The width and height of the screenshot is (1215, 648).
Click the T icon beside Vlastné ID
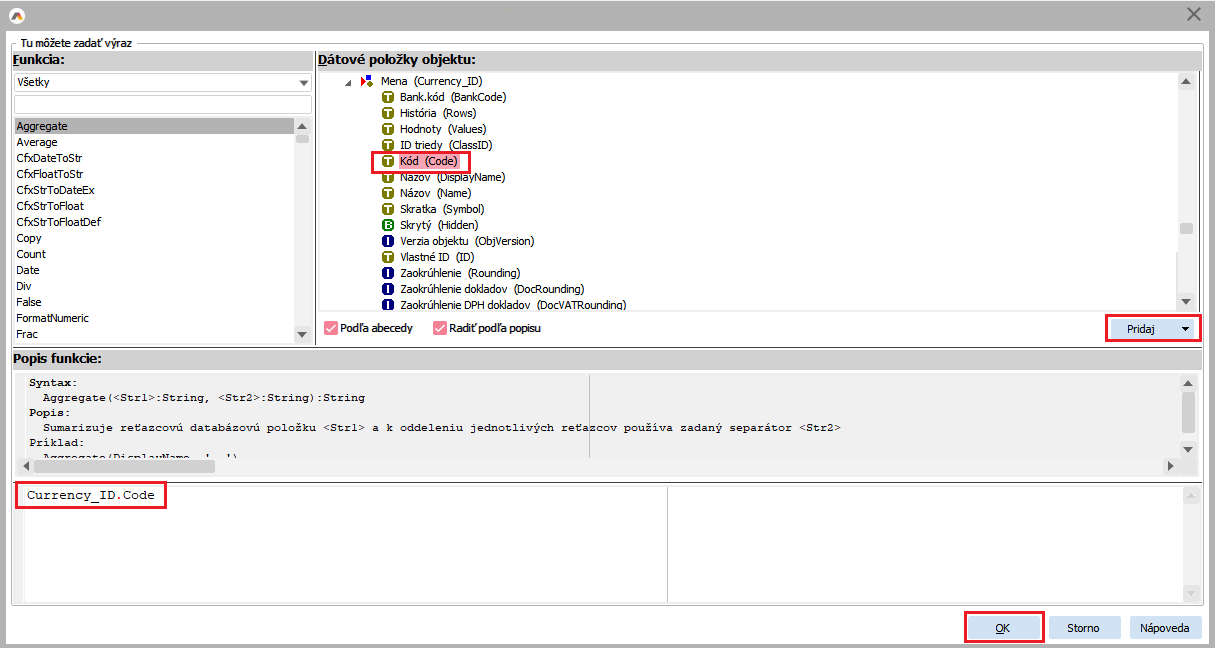[x=389, y=257]
